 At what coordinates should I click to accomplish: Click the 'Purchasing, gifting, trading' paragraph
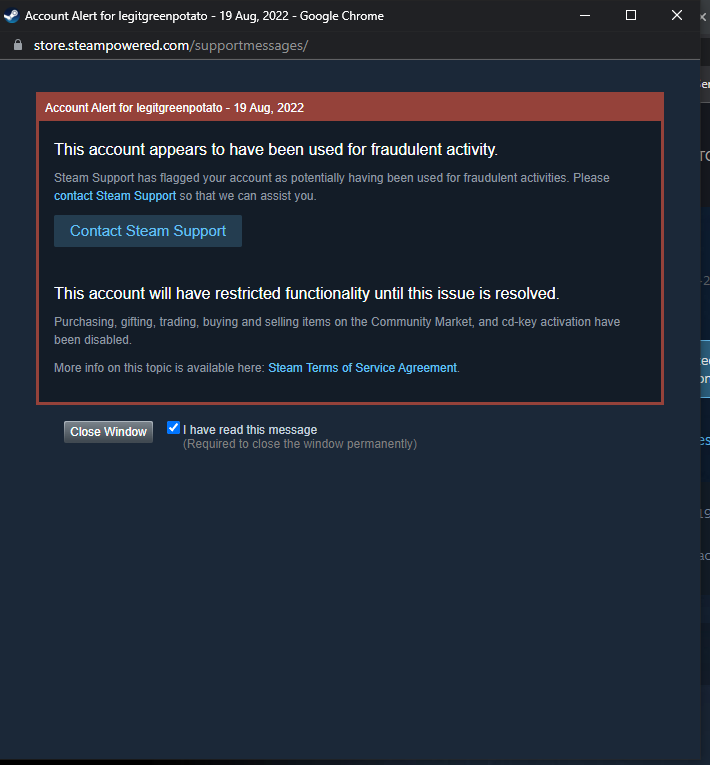click(337, 331)
